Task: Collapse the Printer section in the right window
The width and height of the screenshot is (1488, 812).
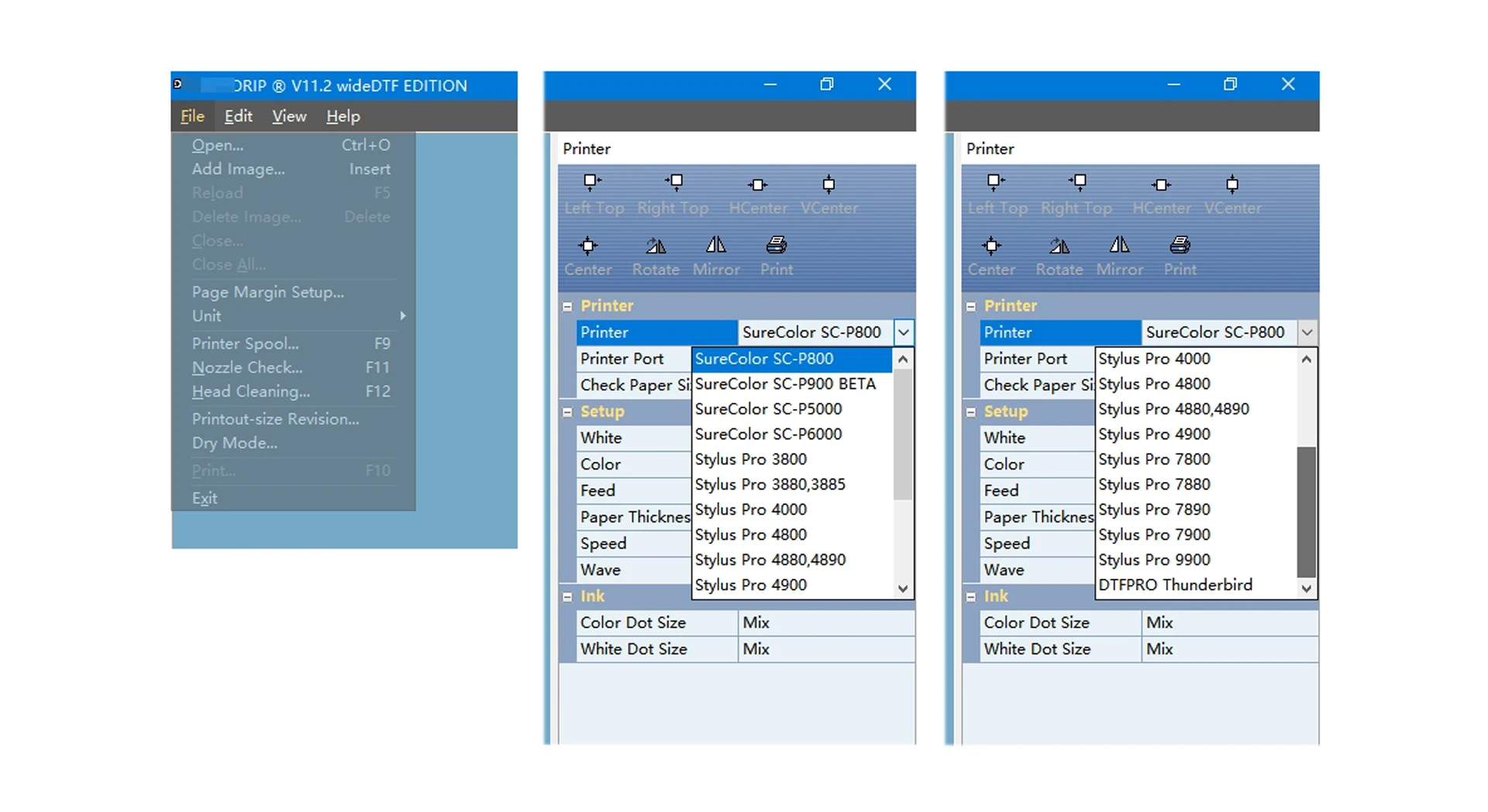Action: (x=971, y=307)
